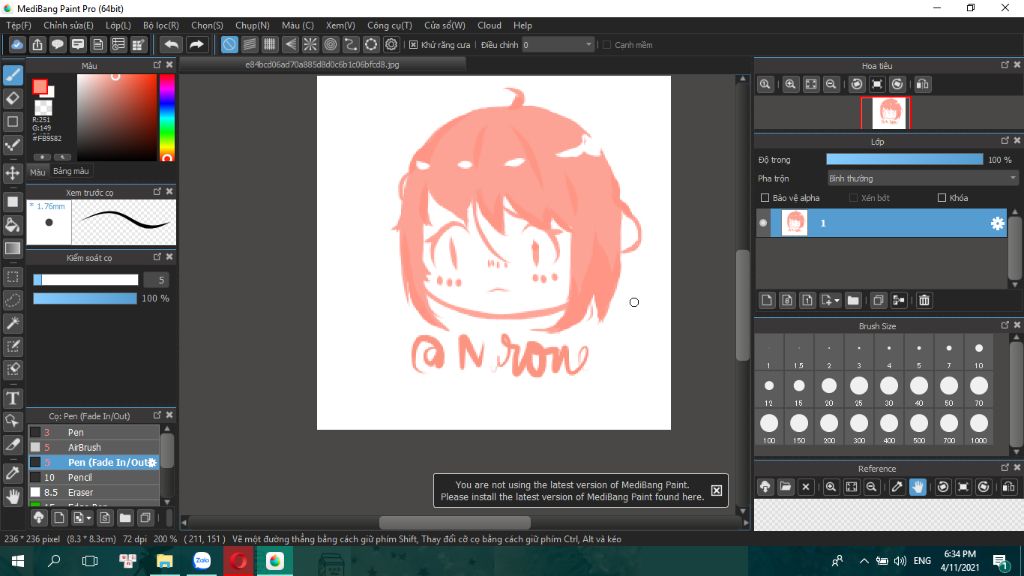Enable Bảo vệ alpha checkbox
The width and height of the screenshot is (1024, 576).
pos(765,198)
